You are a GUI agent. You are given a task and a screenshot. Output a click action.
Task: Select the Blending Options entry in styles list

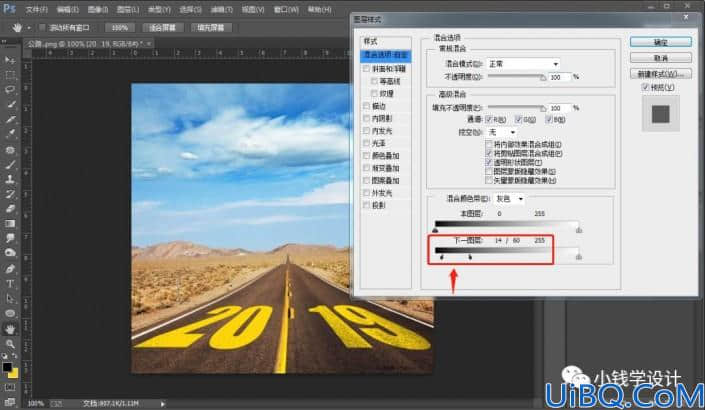tap(385, 55)
